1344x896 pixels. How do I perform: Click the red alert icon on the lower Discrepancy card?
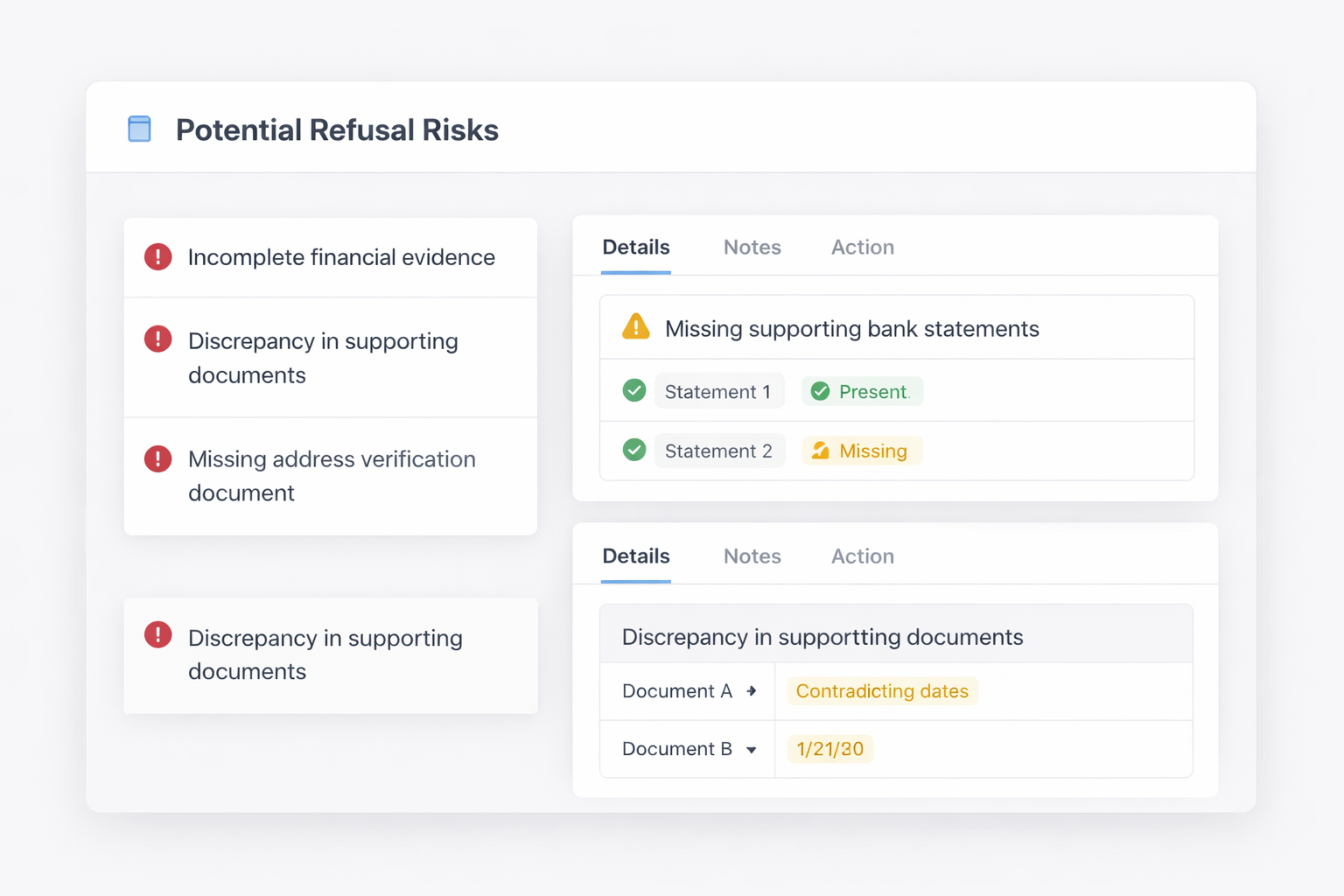point(157,635)
